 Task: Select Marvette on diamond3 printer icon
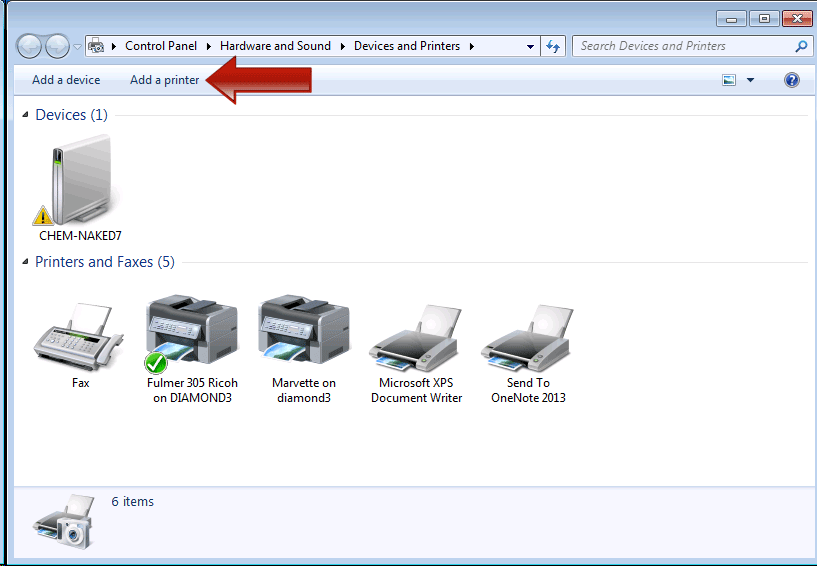coord(304,329)
